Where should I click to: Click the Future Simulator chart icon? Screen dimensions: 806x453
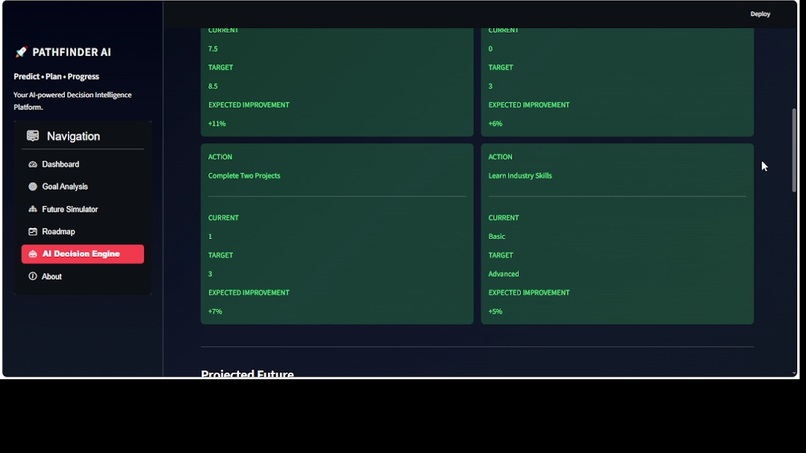(33, 209)
